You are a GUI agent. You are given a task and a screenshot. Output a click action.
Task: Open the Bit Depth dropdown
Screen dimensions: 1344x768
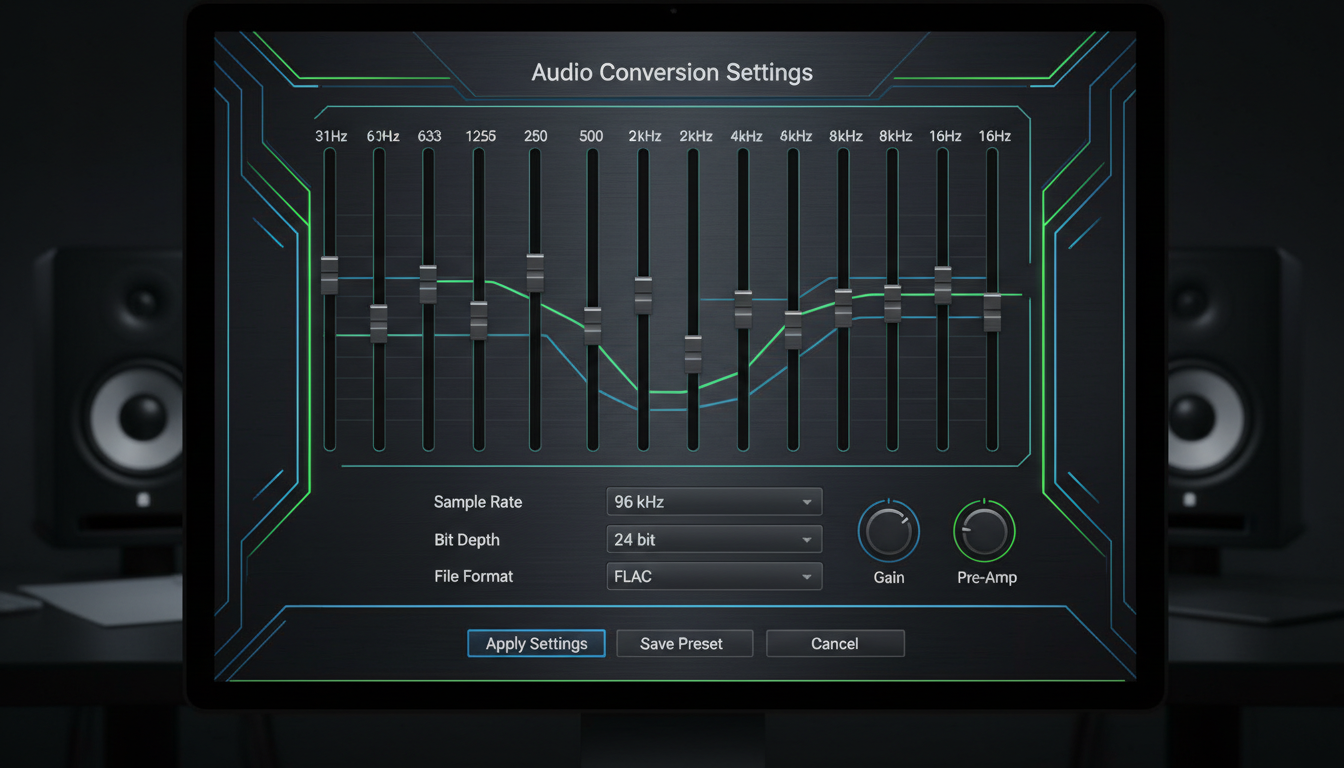pos(713,539)
